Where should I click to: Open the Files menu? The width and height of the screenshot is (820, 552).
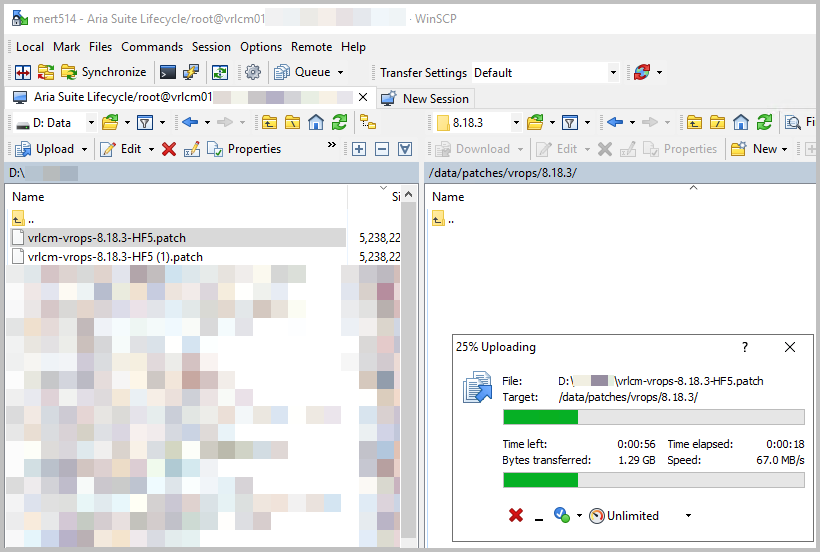pos(100,47)
